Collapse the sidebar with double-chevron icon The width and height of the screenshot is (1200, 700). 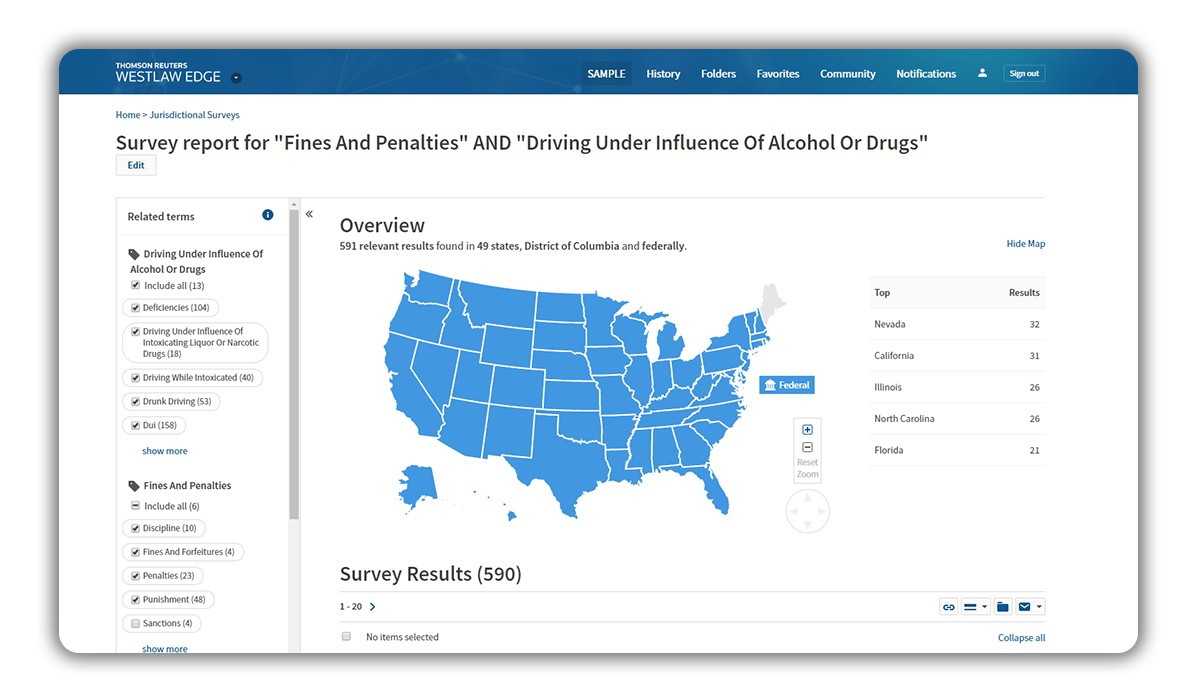click(309, 214)
